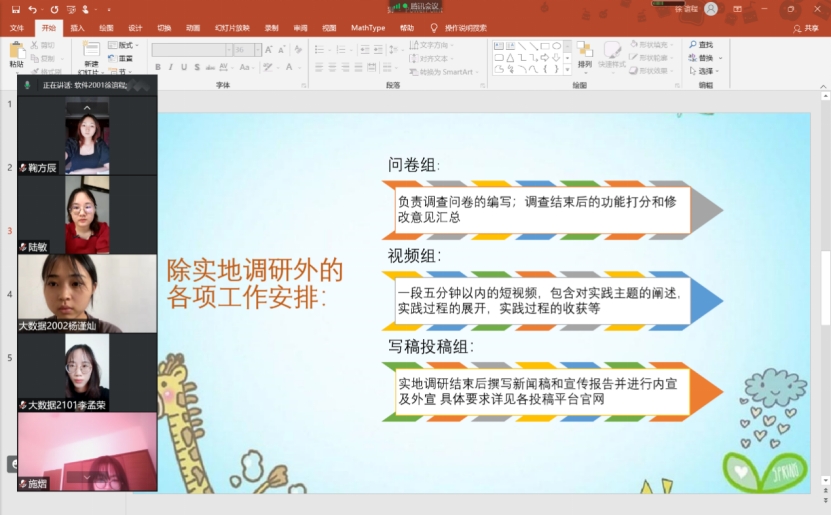Switch to the Design (设计) tab
Viewport: 831px width, 515px height.
click(135, 28)
